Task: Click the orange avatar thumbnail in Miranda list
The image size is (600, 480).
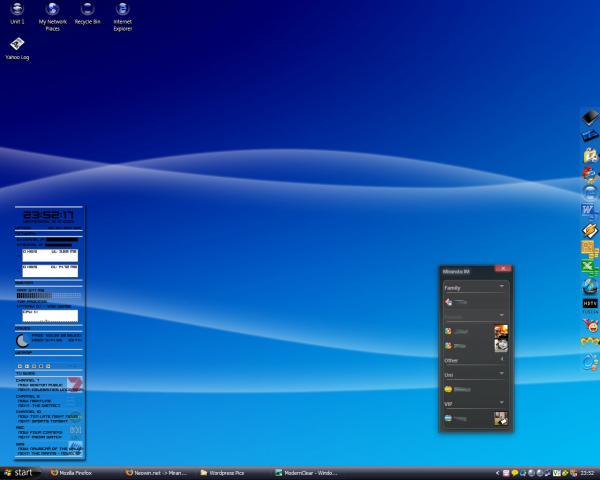Action: coord(501,331)
